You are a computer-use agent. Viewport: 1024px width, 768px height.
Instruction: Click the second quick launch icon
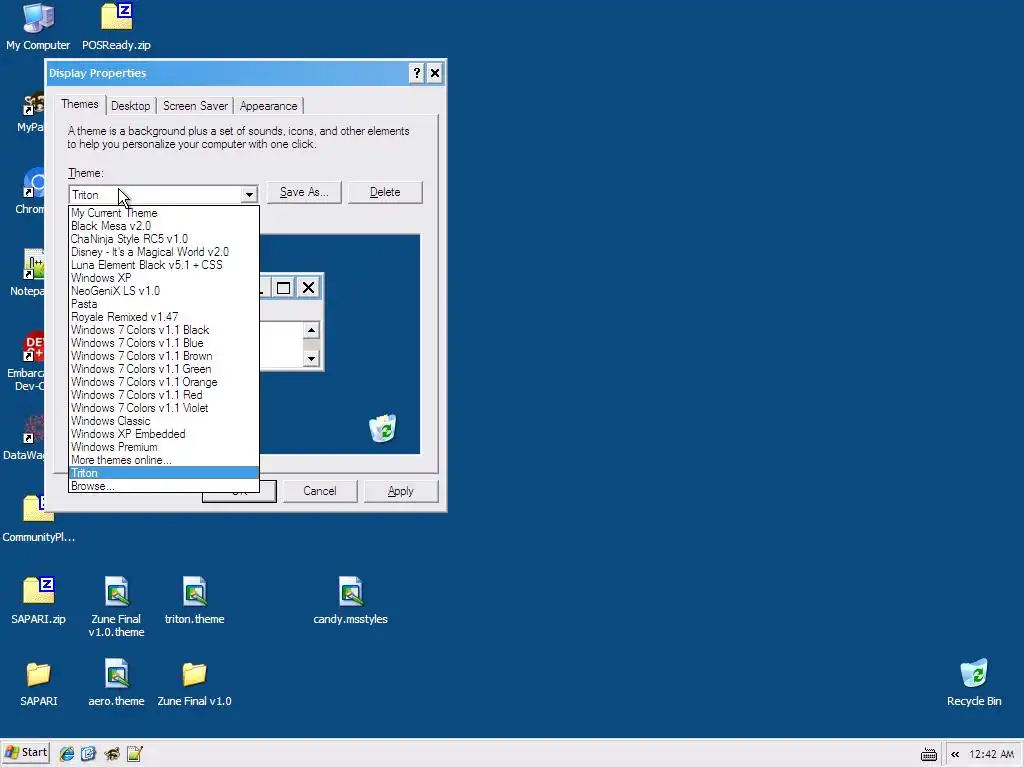point(88,754)
